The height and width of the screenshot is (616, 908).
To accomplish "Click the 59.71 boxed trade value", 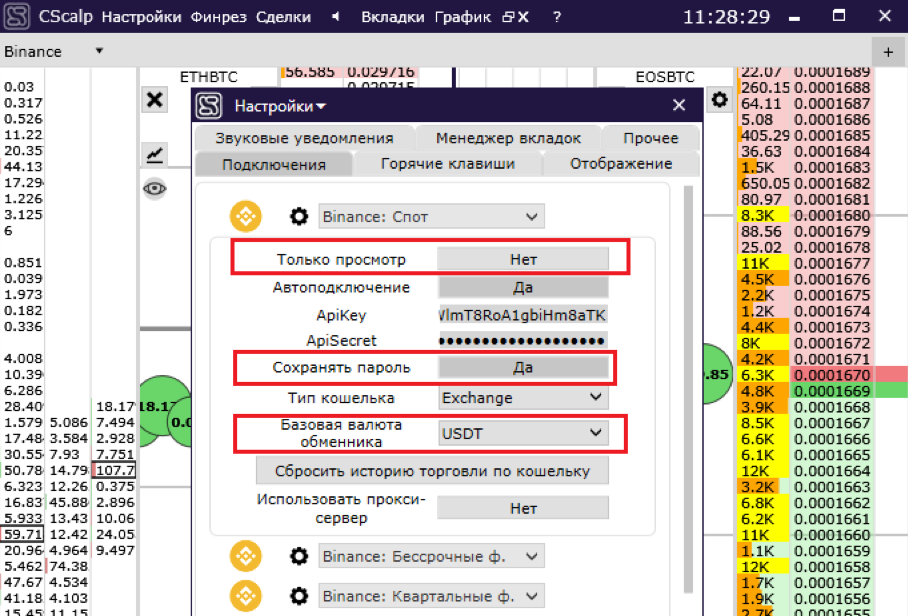I will [23, 534].
